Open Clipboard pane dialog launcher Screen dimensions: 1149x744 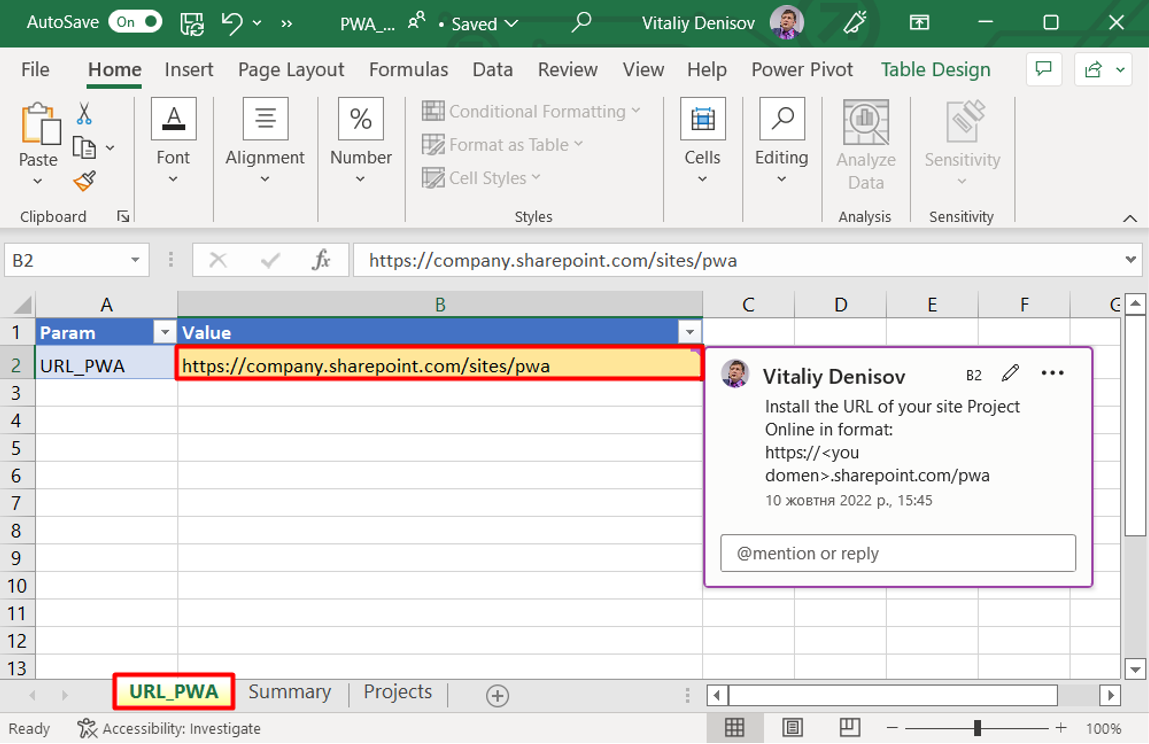tap(123, 216)
